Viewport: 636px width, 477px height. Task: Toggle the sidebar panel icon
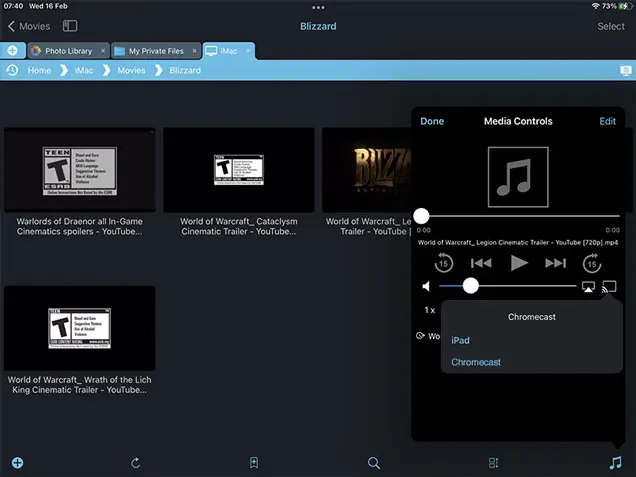70,26
